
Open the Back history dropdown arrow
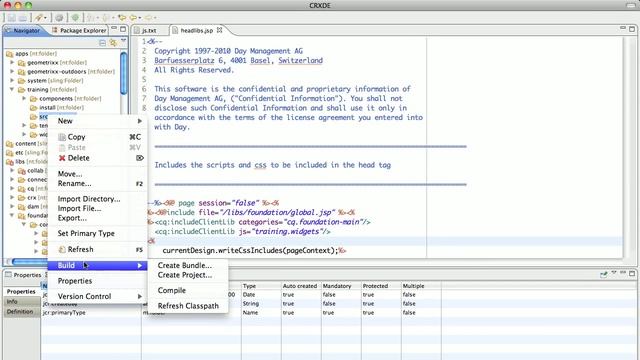(140, 18)
